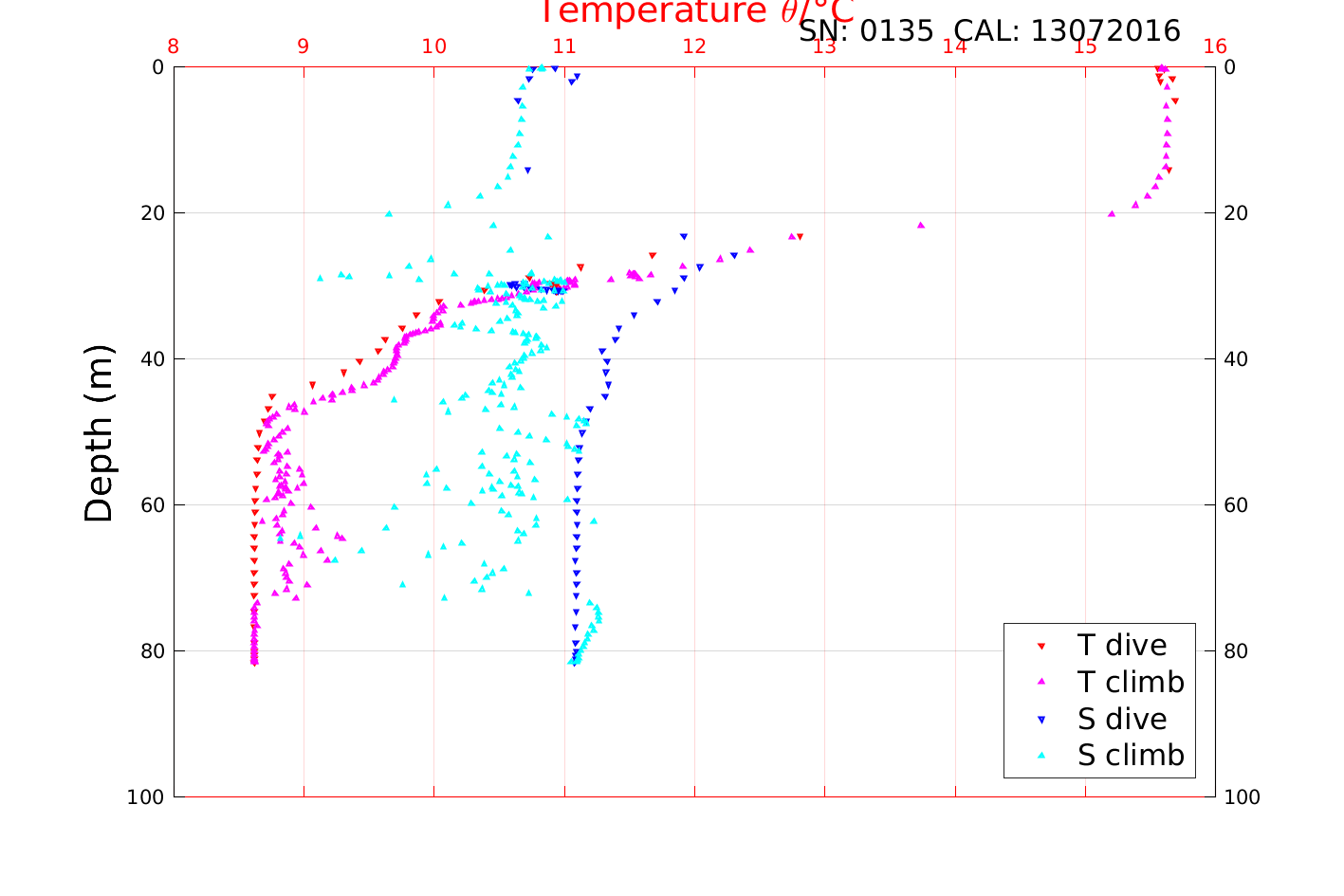This screenshot has height=896, width=1344.
Task: Click left depth tick label 80
Action: tap(152, 651)
